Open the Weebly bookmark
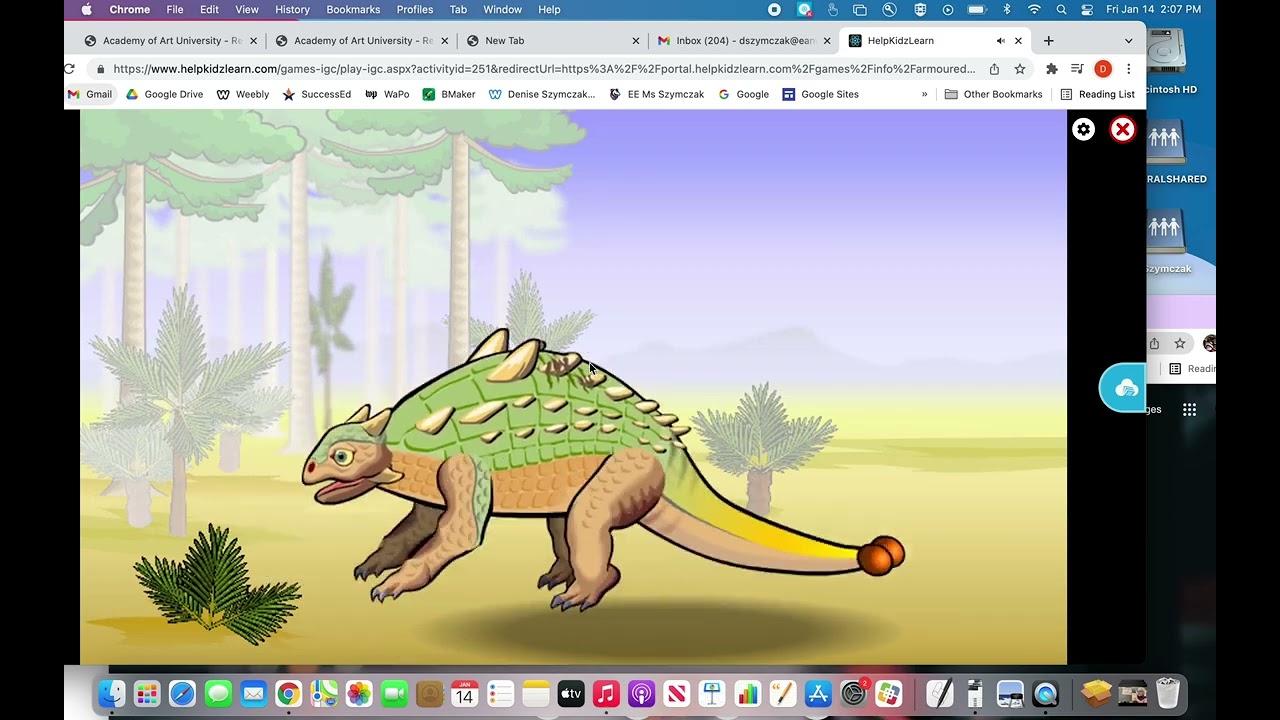The width and height of the screenshot is (1280, 720). point(243,94)
